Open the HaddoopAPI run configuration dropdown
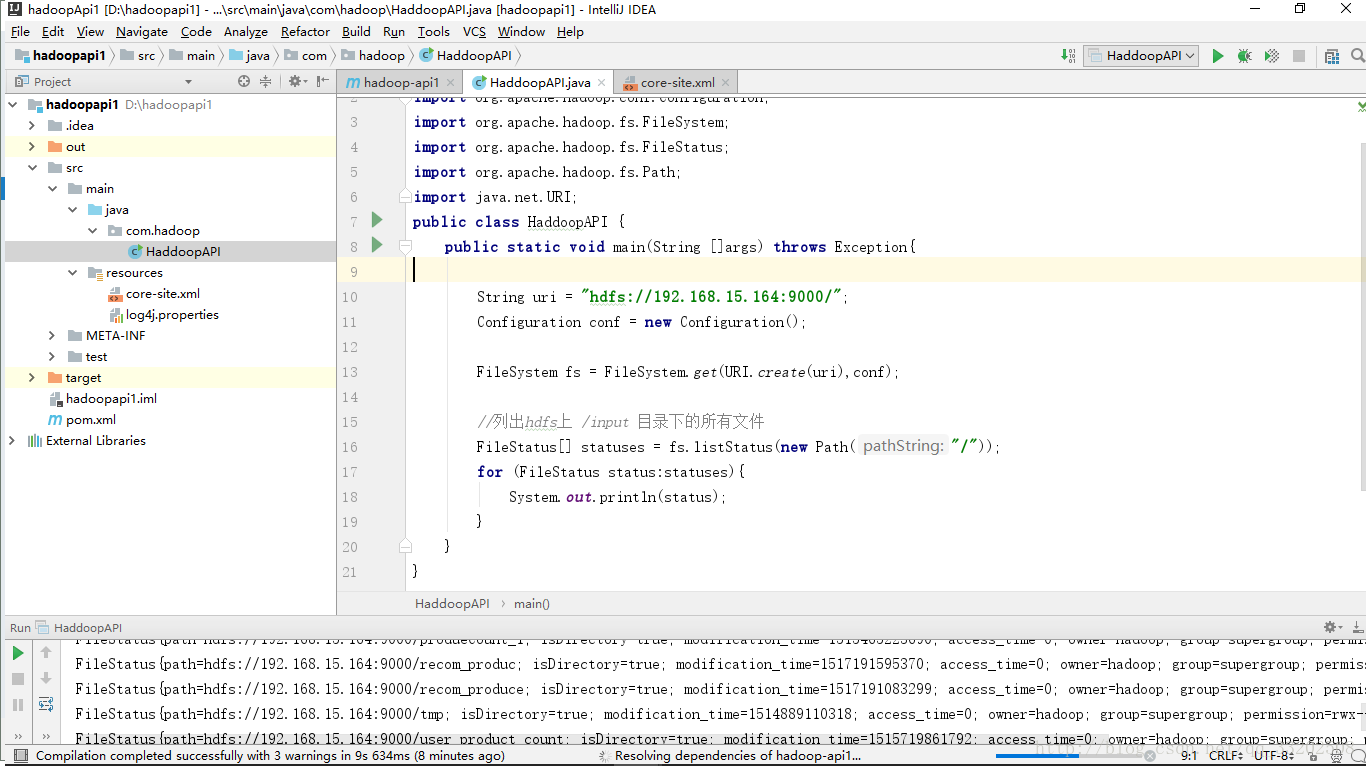Screen dimensions: 1366x768 [x=1142, y=56]
